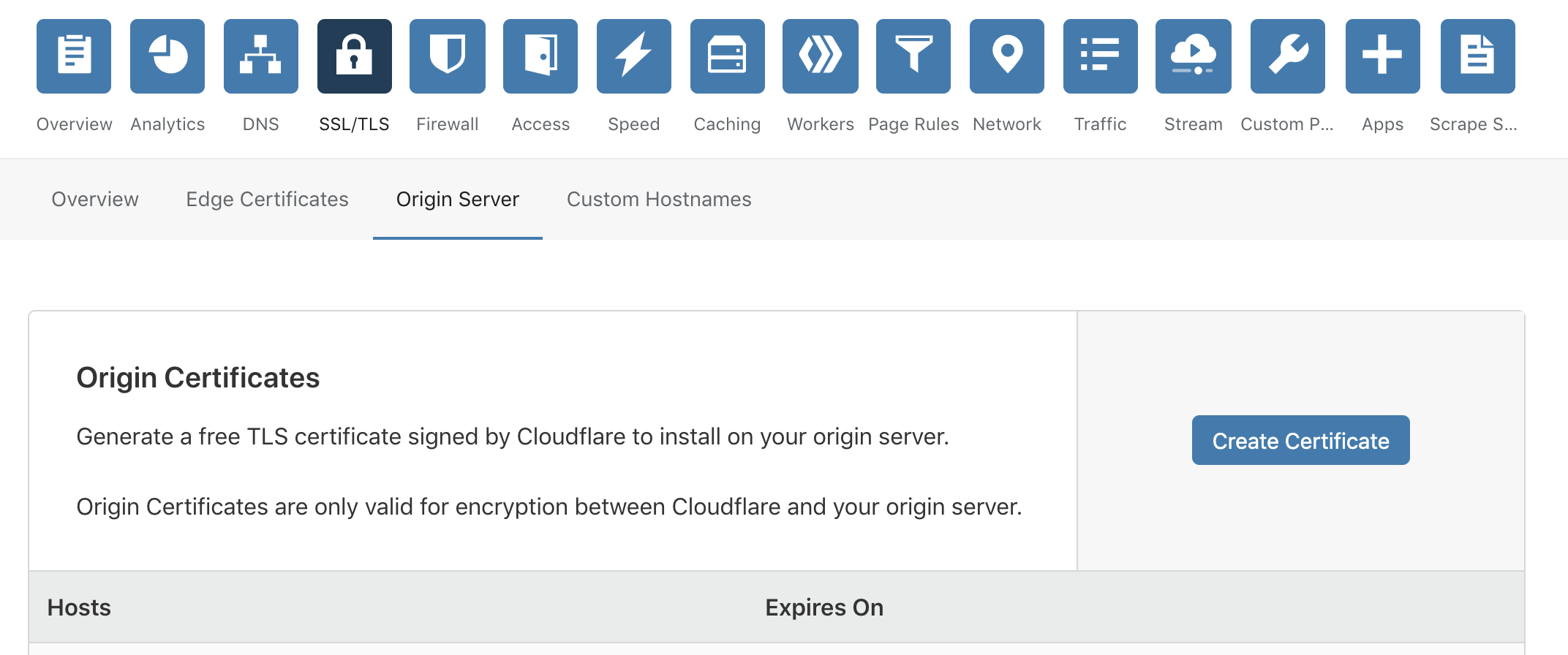Open the Scrape Shield document icon
The width and height of the screenshot is (1568, 655).
1478,56
